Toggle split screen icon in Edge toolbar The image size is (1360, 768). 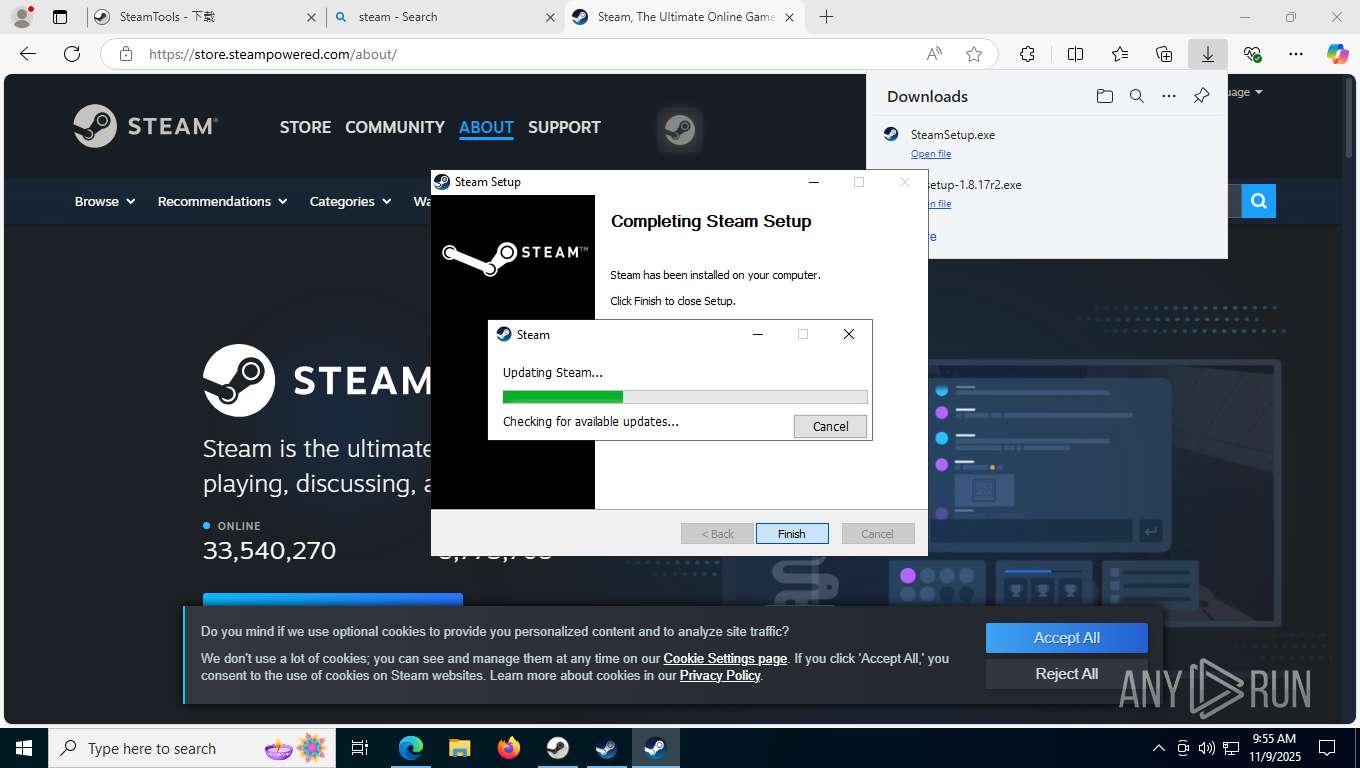(x=1075, y=54)
